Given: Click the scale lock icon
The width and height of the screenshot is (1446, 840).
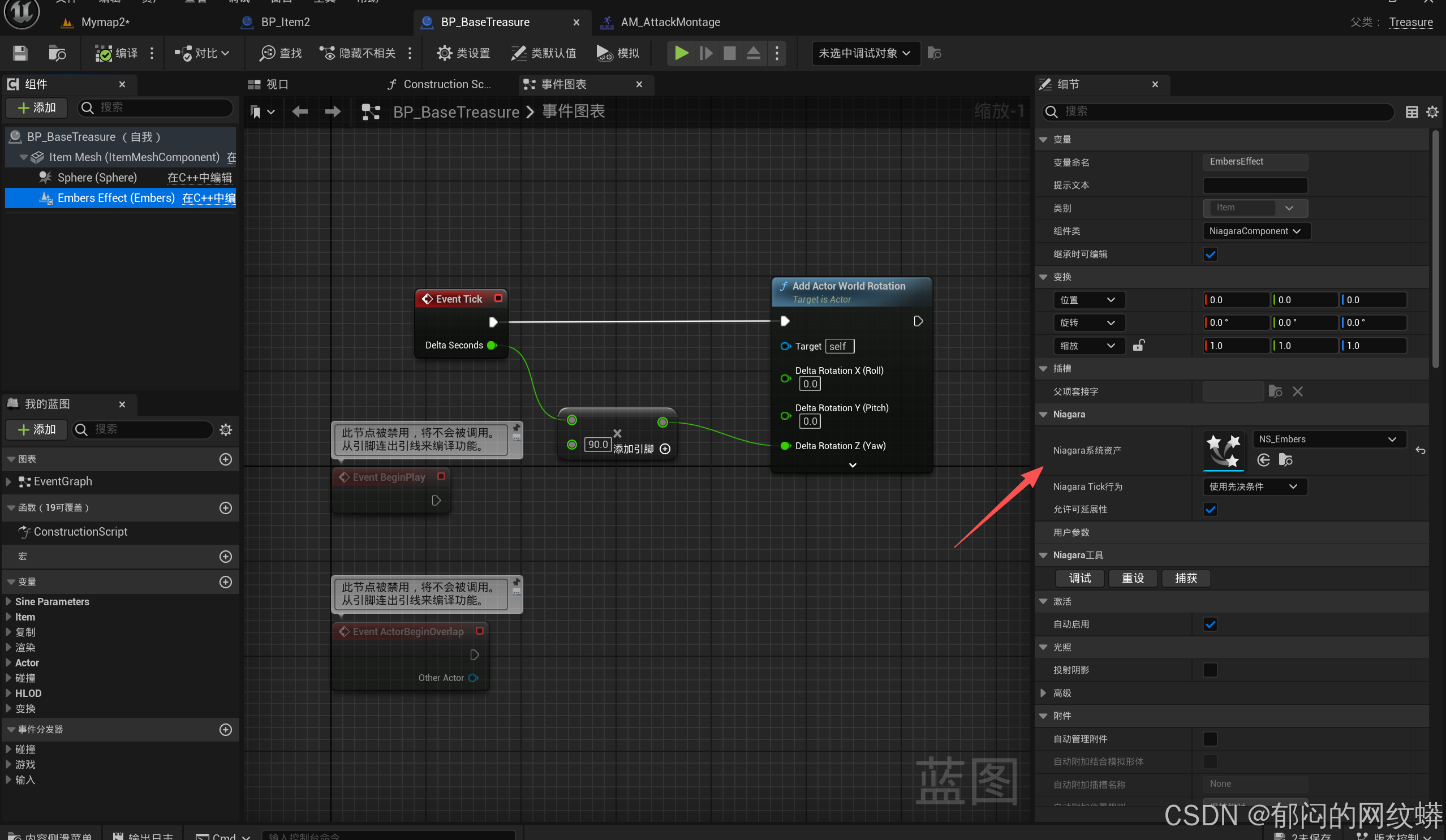Looking at the screenshot, I should click(x=1138, y=346).
